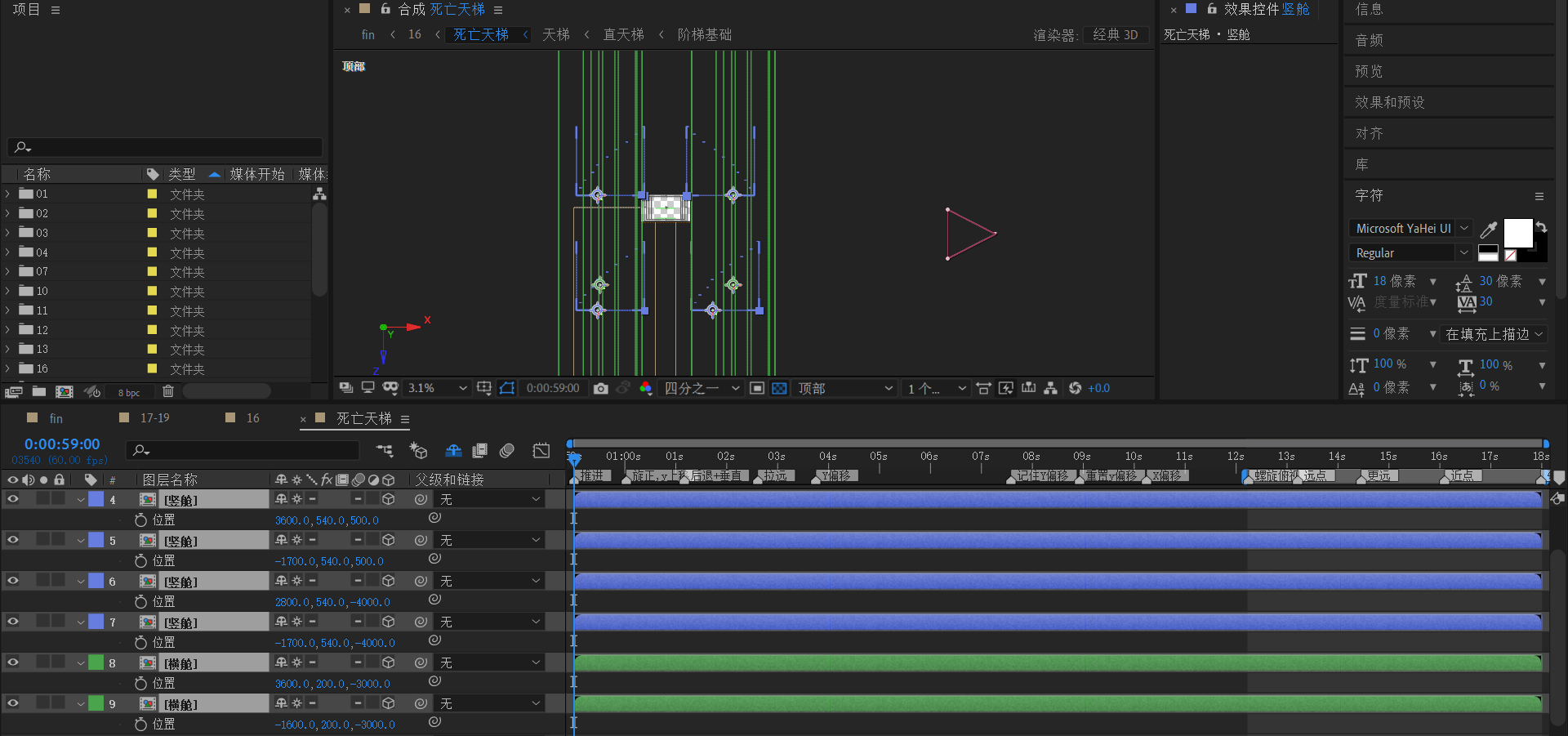Click the eyedropper in Character panel
The height and width of the screenshot is (736, 1568).
coord(1489,230)
